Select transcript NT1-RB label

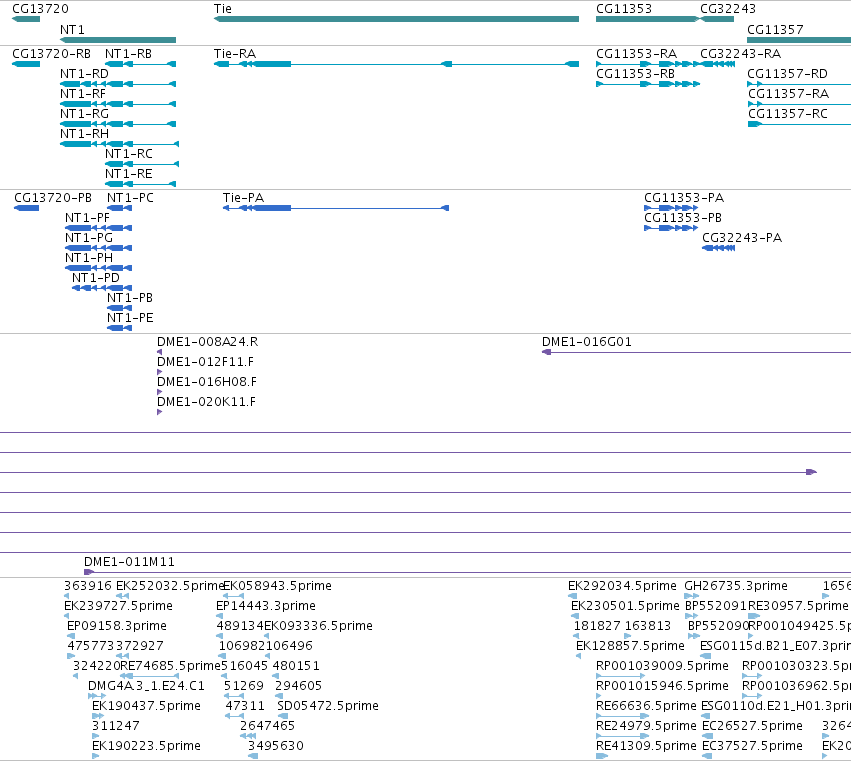[128, 54]
